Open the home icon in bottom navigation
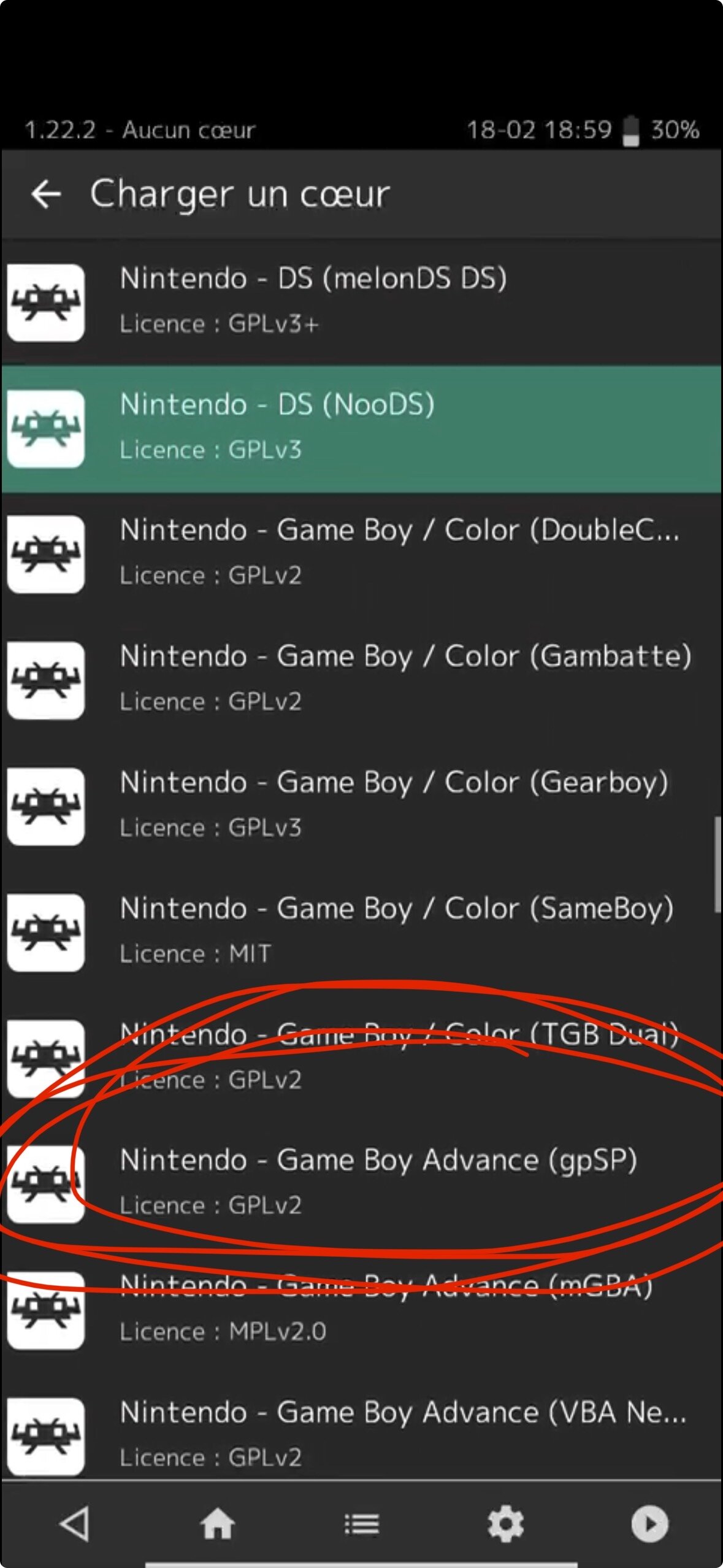Viewport: 723px width, 1568px height. (217, 1523)
